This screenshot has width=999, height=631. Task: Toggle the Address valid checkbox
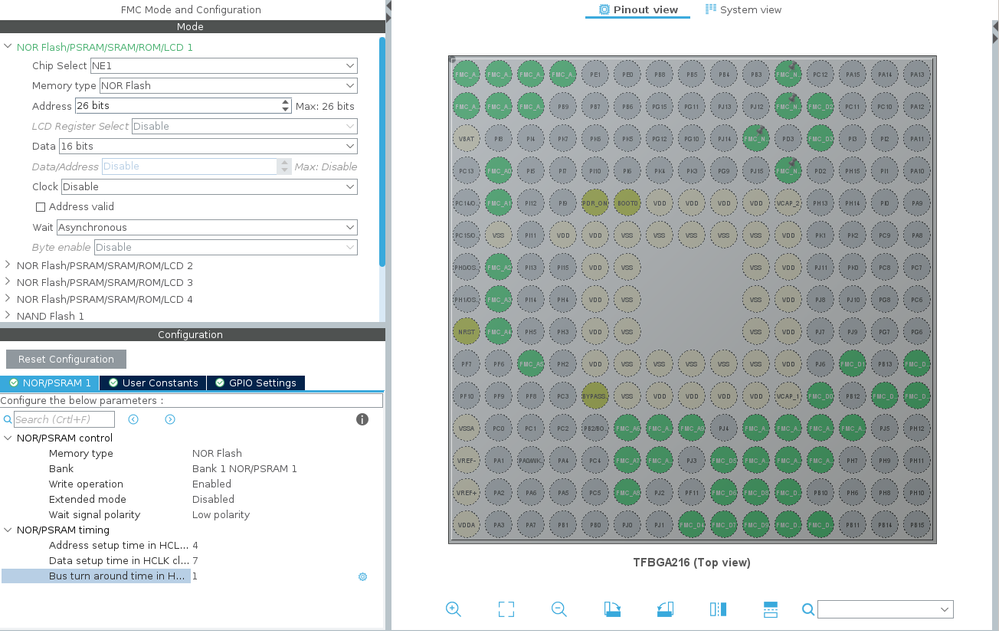(41, 207)
